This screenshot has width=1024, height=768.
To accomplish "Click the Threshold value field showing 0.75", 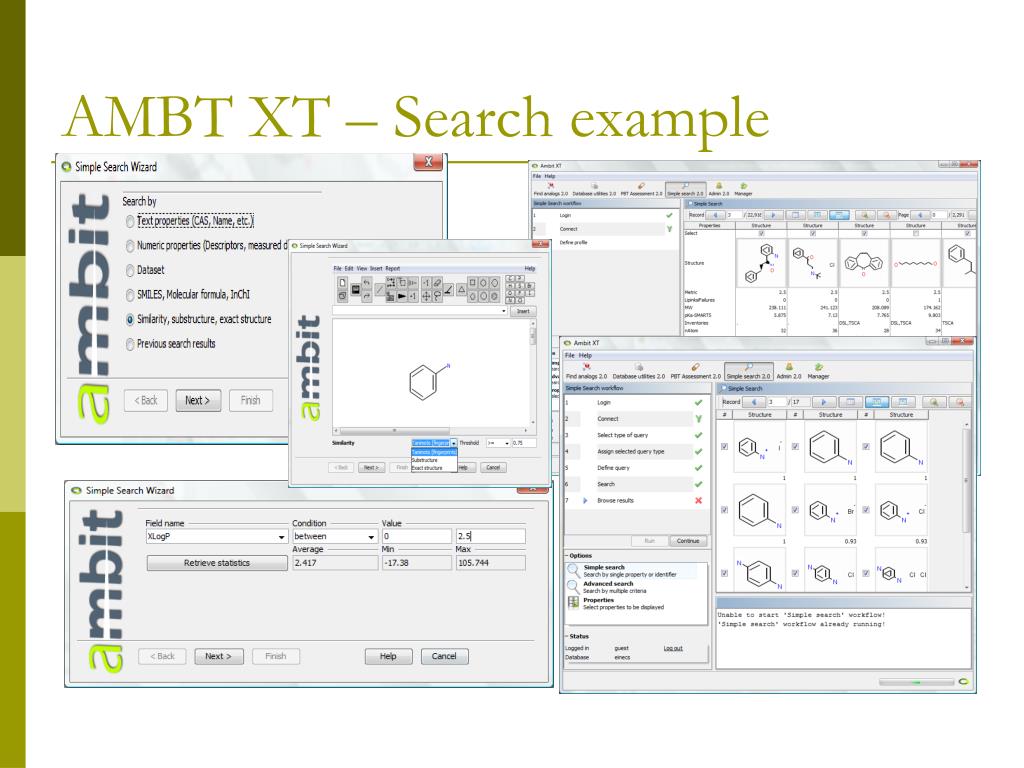I will [x=524, y=443].
